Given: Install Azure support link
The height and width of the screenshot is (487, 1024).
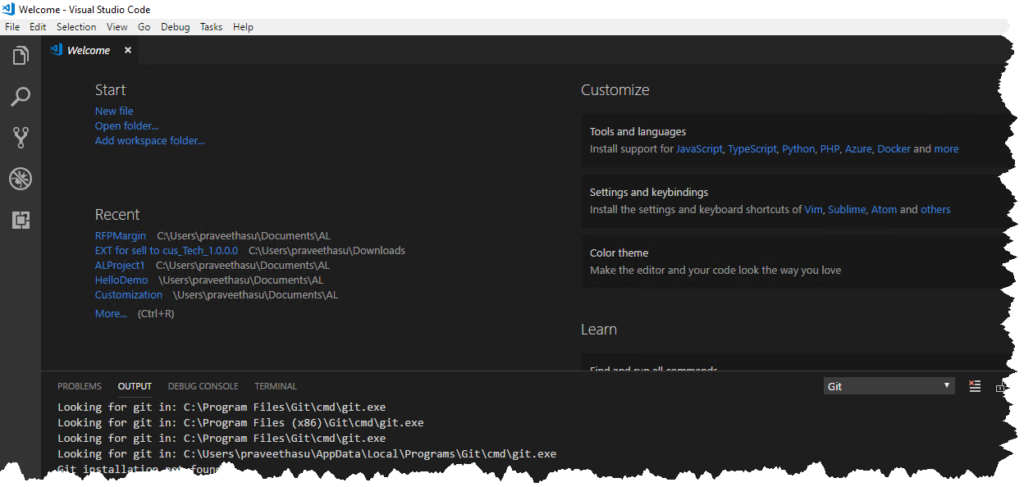Looking at the screenshot, I should click(x=858, y=149).
